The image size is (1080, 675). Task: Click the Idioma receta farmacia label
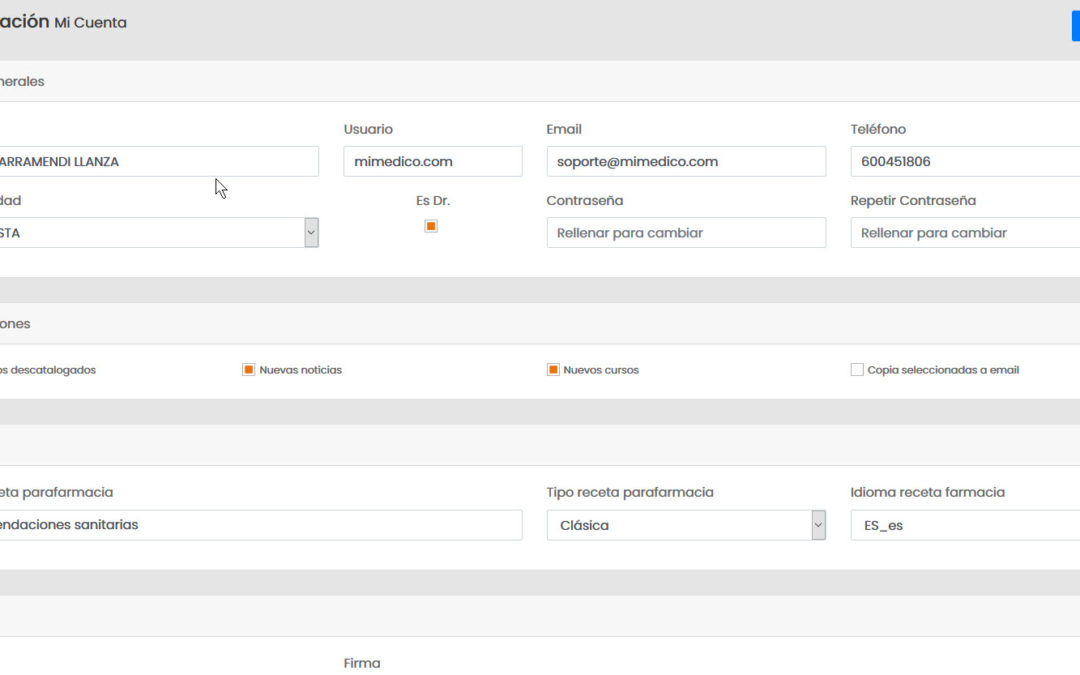tap(928, 492)
